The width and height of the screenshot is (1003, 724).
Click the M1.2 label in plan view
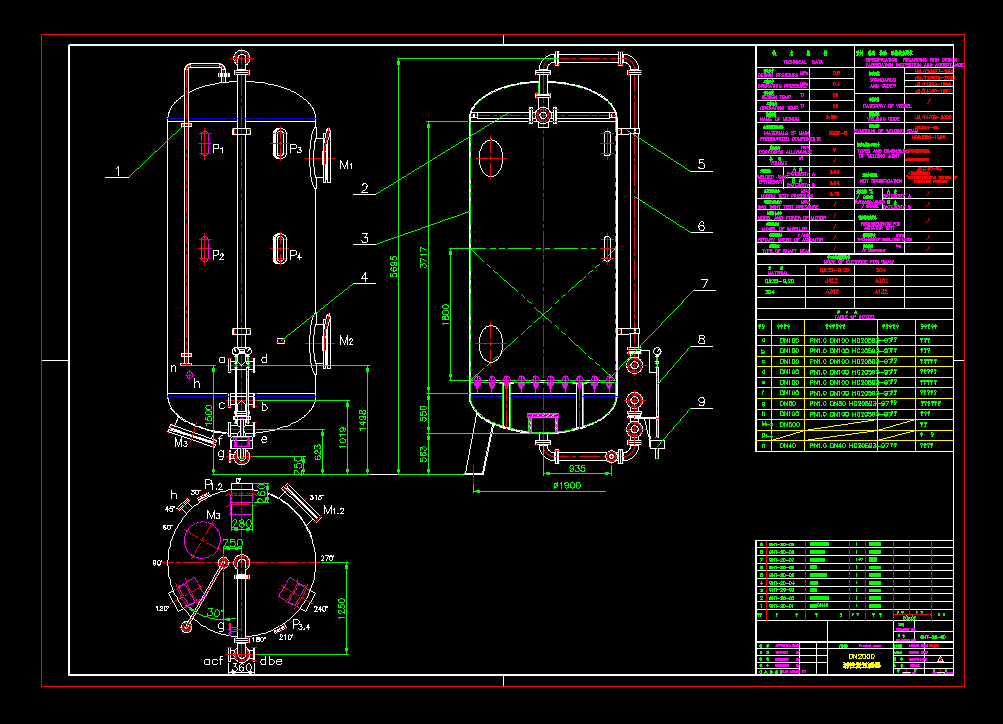pyautogui.click(x=334, y=510)
